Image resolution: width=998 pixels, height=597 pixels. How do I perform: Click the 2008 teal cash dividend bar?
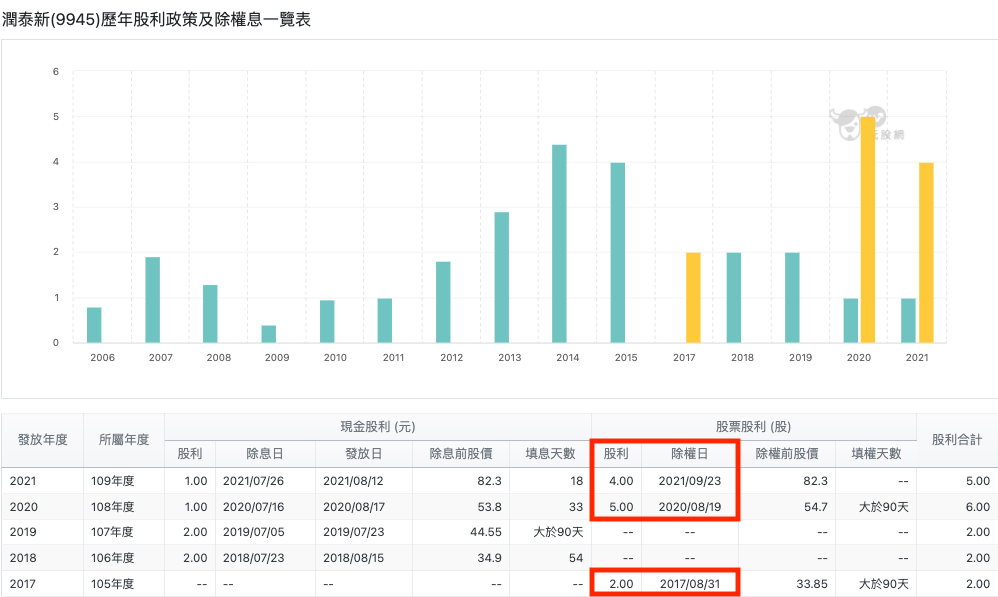pos(210,314)
